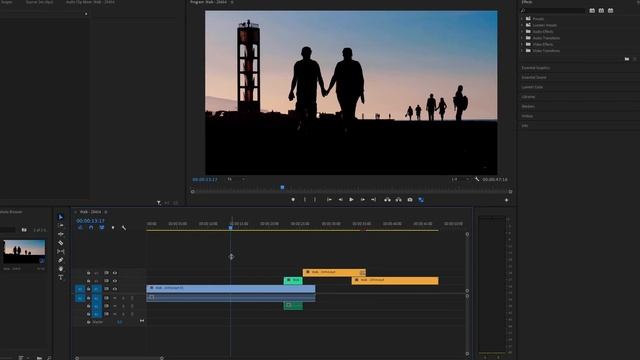Image resolution: width=640 pixels, height=360 pixels.
Task: Expand Video Transitions folder
Action: click(x=522, y=51)
